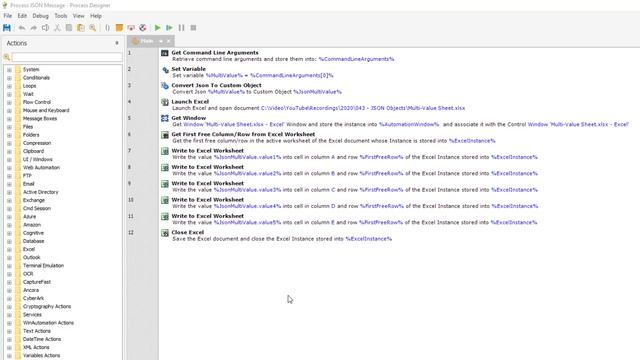
Task: Click the Get First Free Column/Row icon
Action: (165, 135)
